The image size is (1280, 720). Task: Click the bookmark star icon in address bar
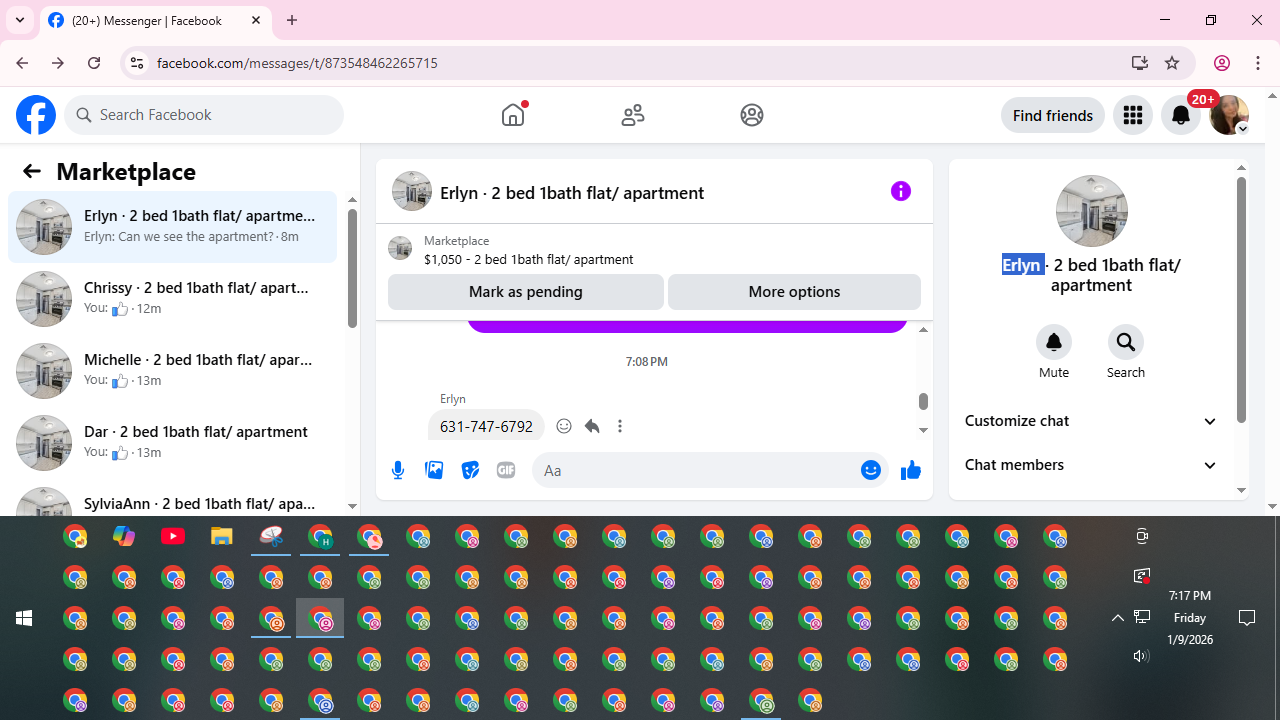1172,63
